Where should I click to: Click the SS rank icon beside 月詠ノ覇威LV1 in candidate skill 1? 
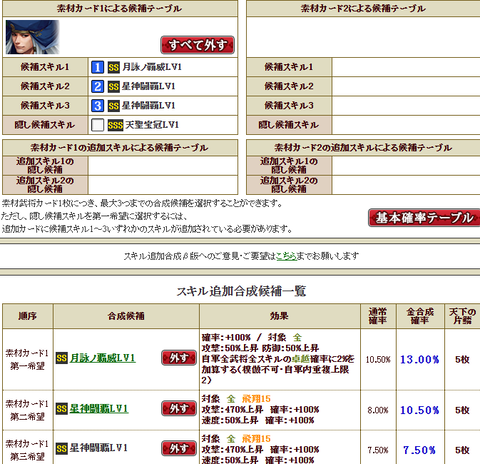click(x=114, y=68)
